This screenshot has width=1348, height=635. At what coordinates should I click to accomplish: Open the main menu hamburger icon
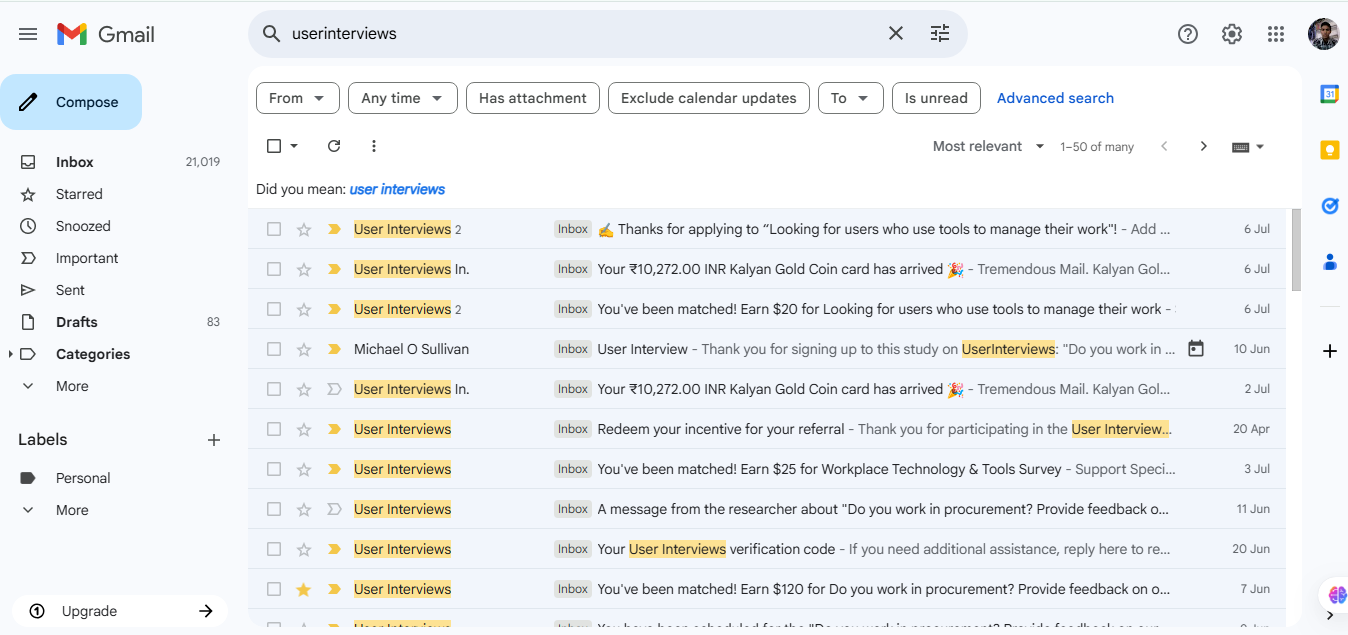28,34
